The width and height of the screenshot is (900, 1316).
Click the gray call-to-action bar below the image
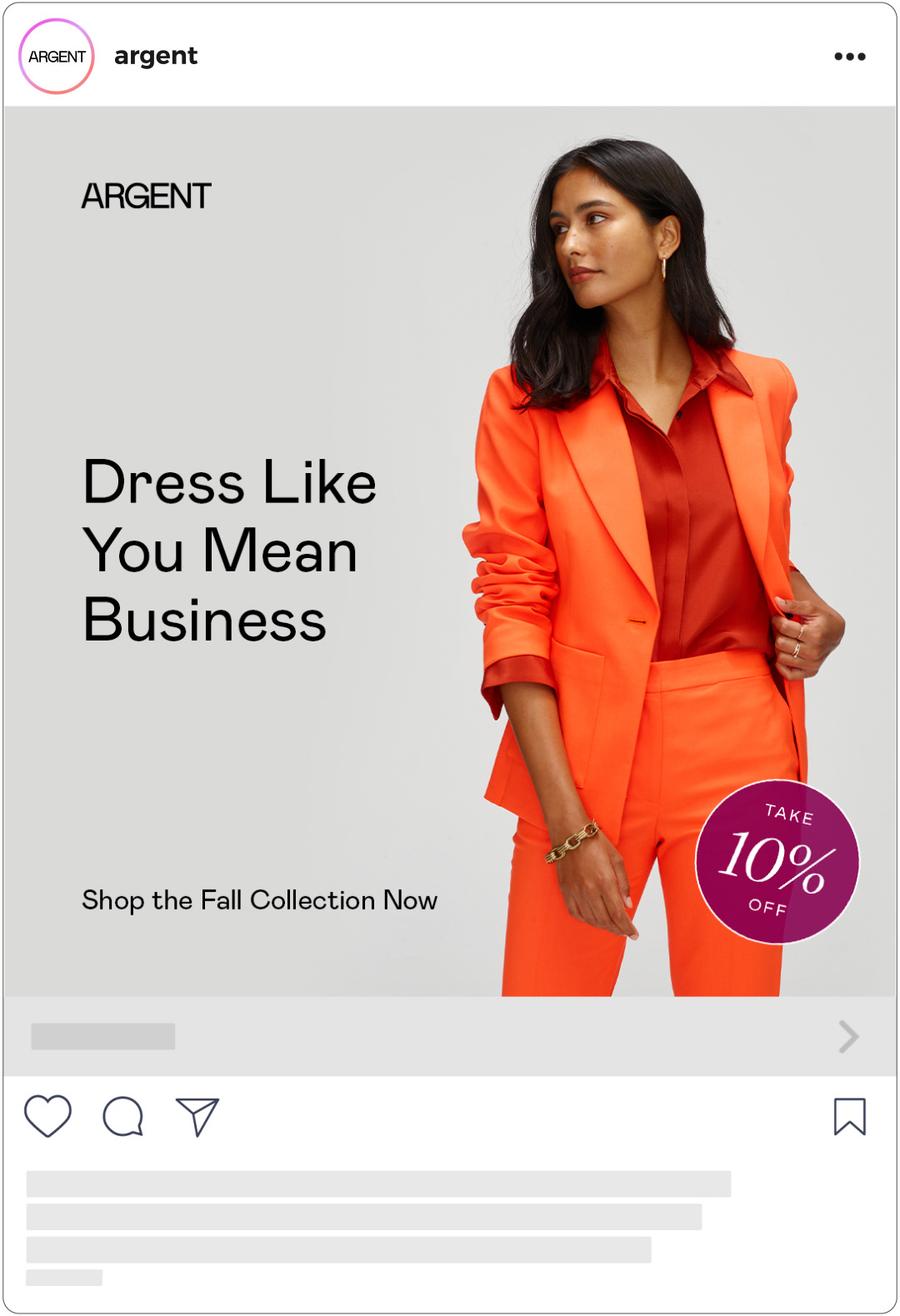tap(450, 1036)
